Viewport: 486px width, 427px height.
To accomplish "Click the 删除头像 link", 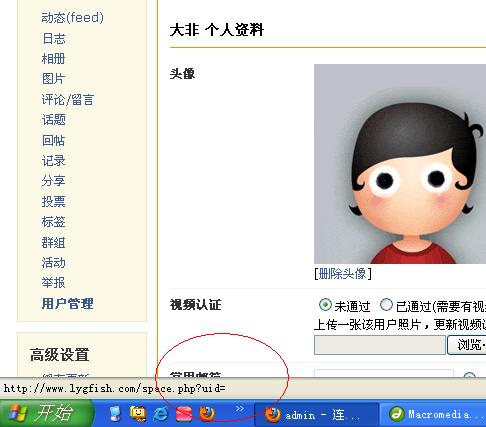I will coord(342,274).
